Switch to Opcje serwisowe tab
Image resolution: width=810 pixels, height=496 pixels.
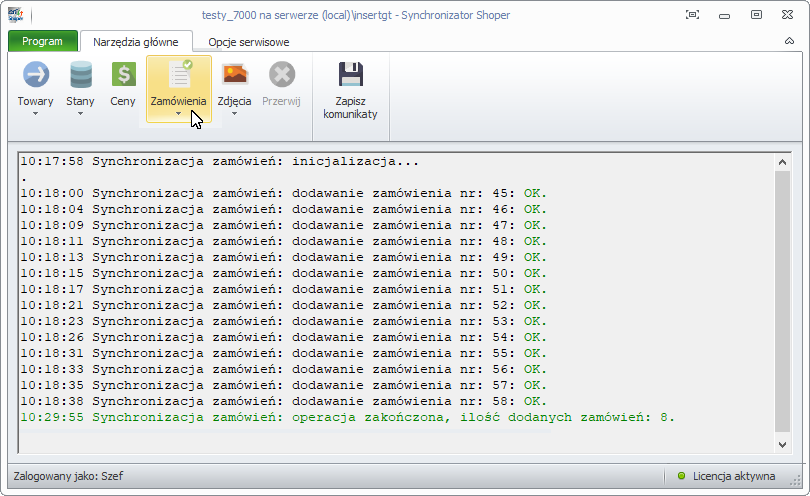click(x=248, y=42)
